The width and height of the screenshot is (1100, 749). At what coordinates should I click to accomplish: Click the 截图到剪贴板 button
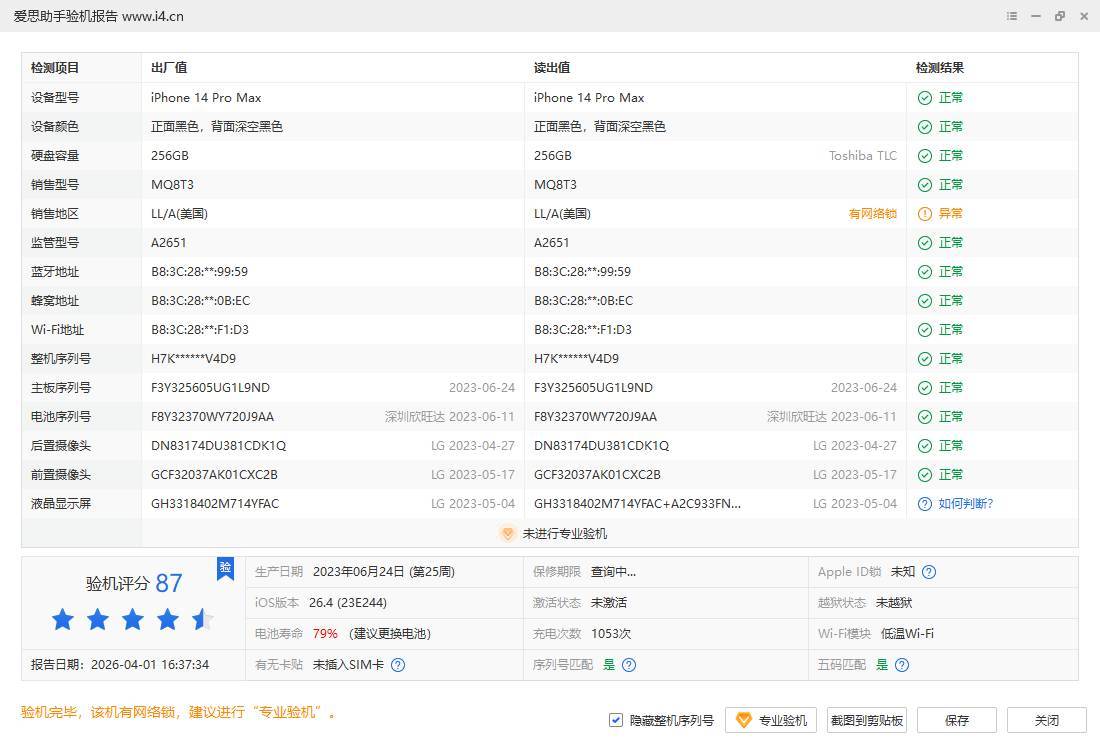867,720
